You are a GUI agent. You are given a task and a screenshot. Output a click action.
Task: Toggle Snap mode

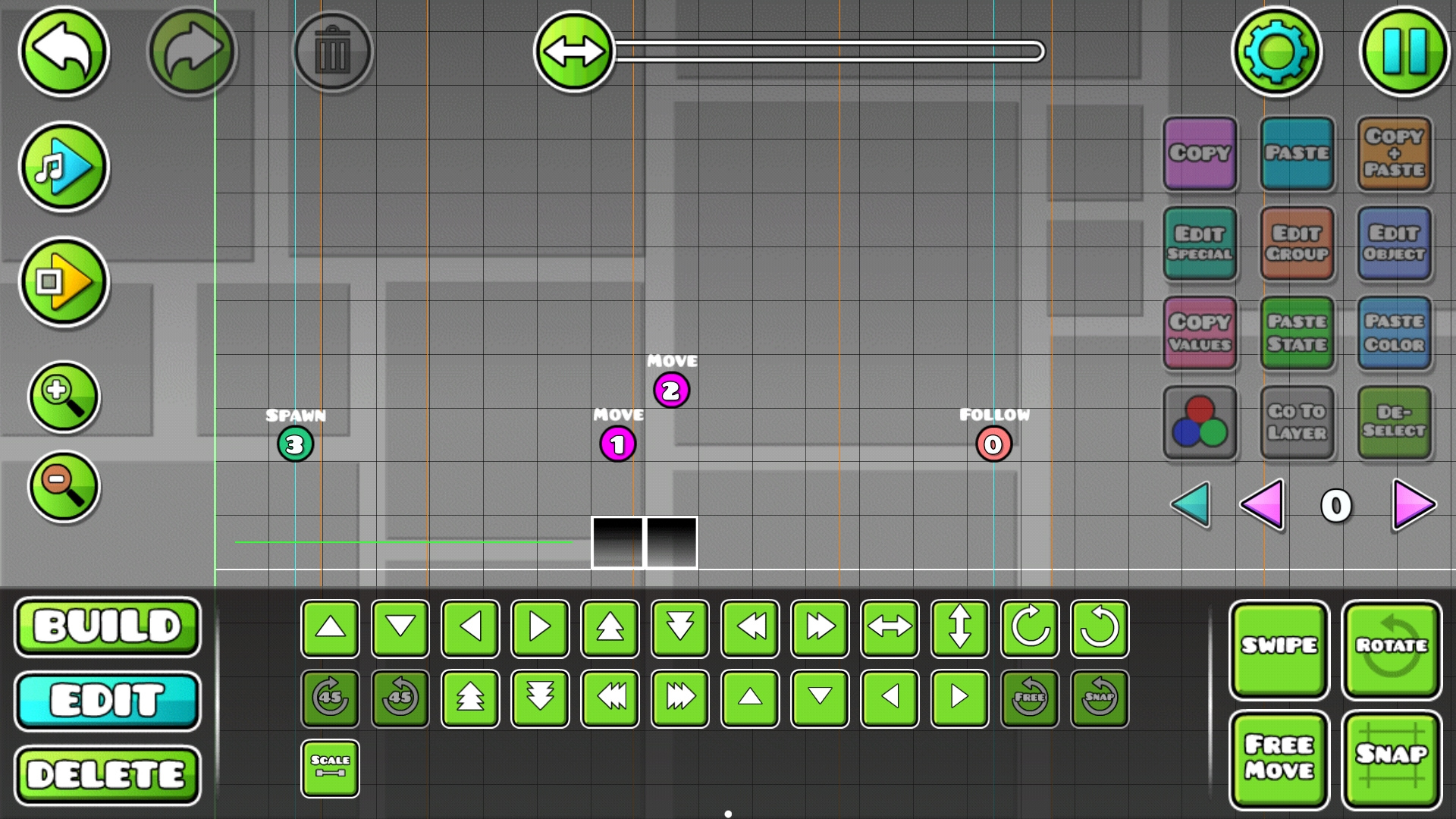pos(1392,760)
